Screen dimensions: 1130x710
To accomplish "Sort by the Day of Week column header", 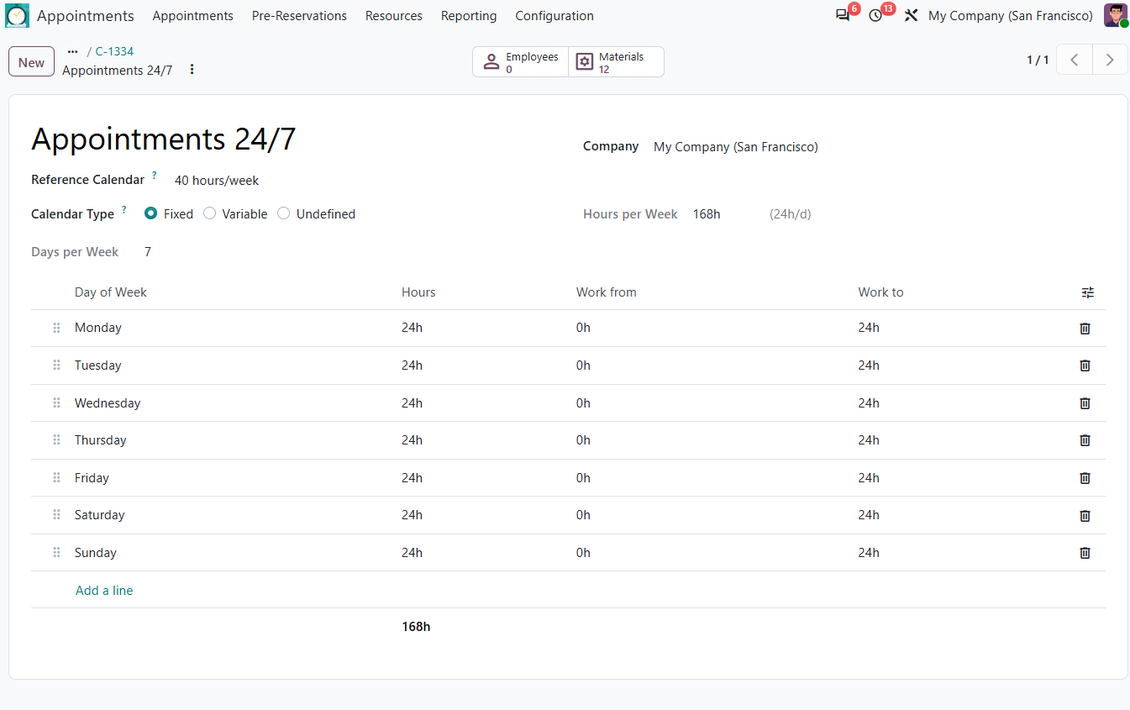I will tap(110, 292).
